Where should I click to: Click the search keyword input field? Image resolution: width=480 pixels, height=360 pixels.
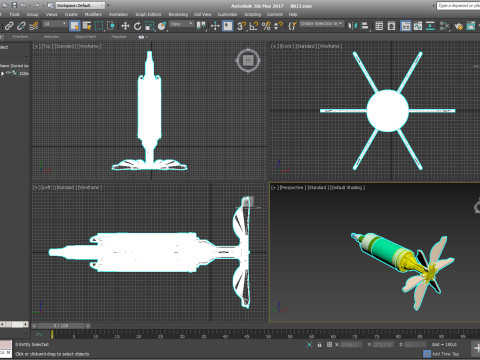458,6
